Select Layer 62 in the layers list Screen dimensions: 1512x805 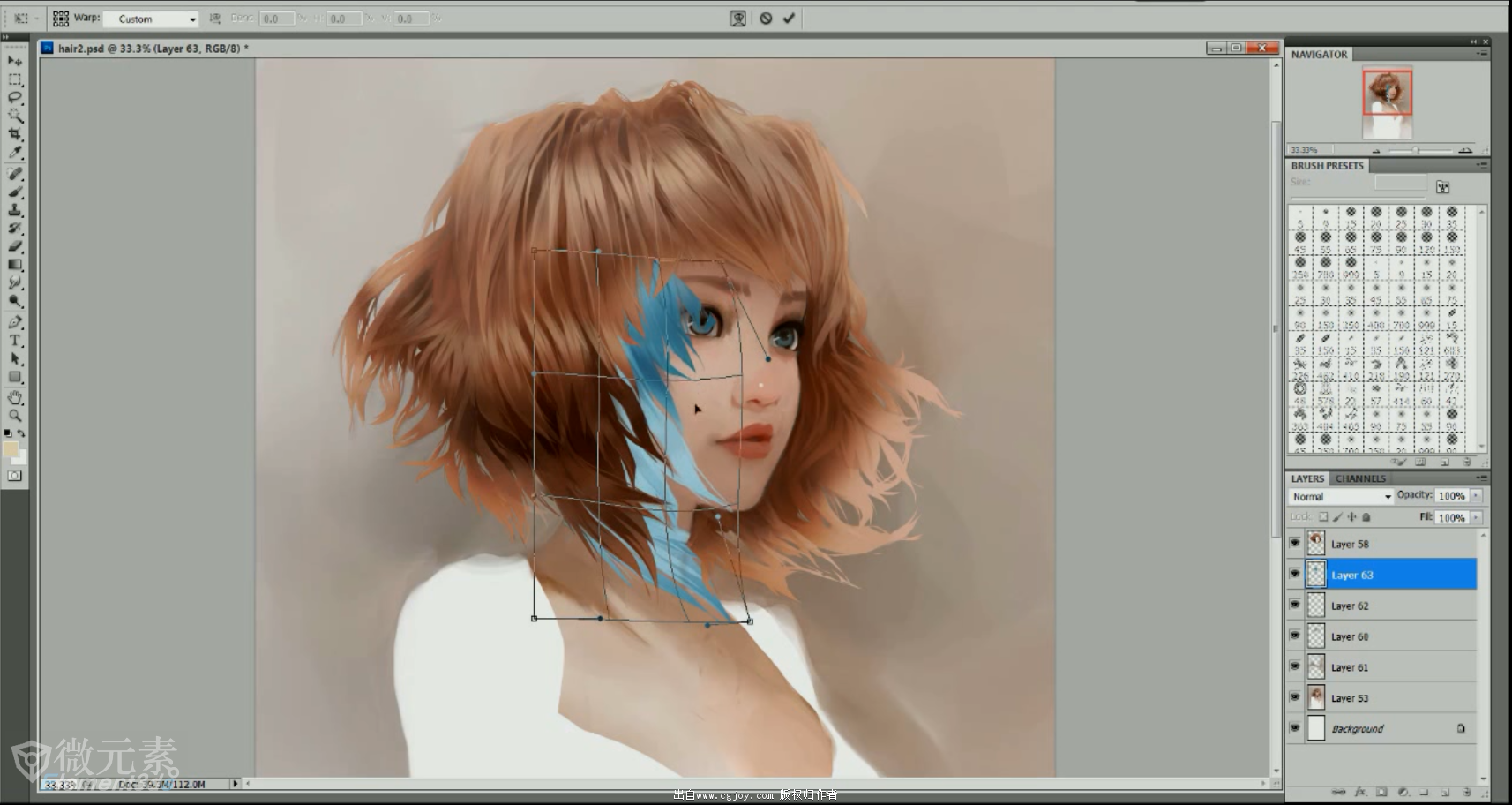click(x=1381, y=606)
